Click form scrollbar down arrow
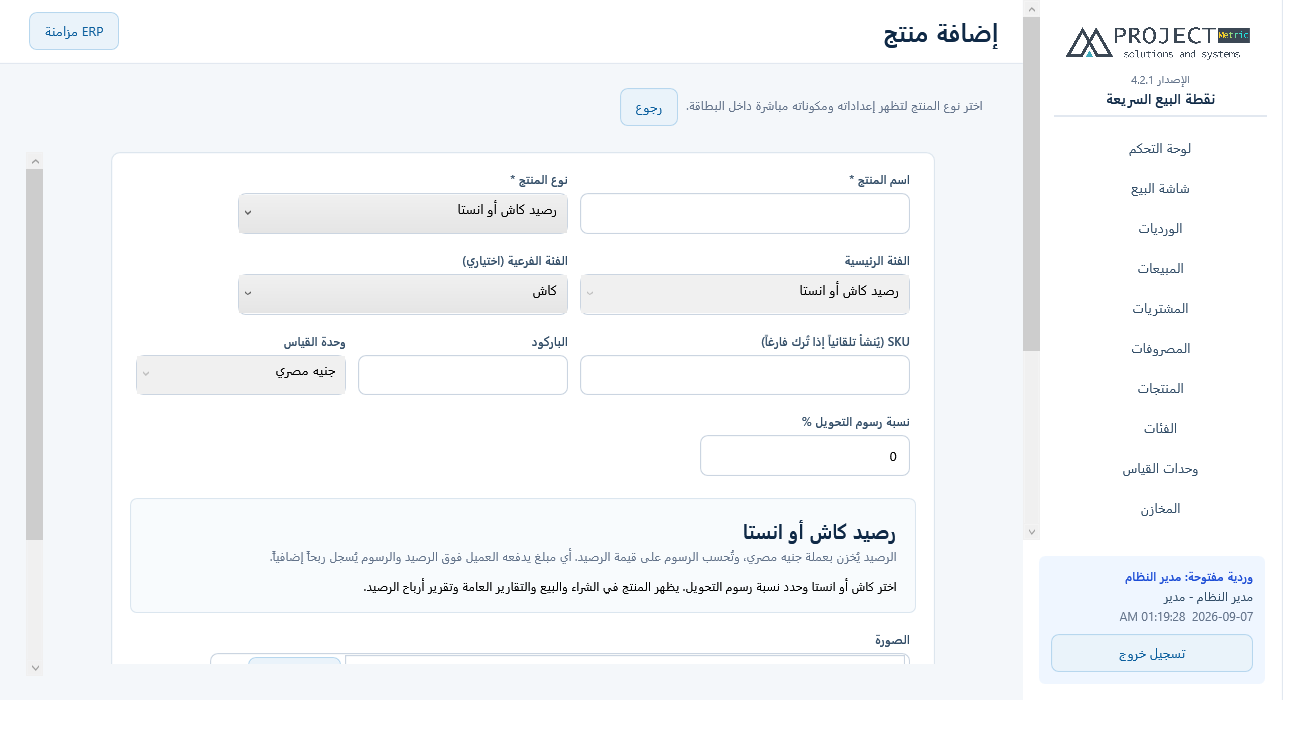 pos(35,667)
